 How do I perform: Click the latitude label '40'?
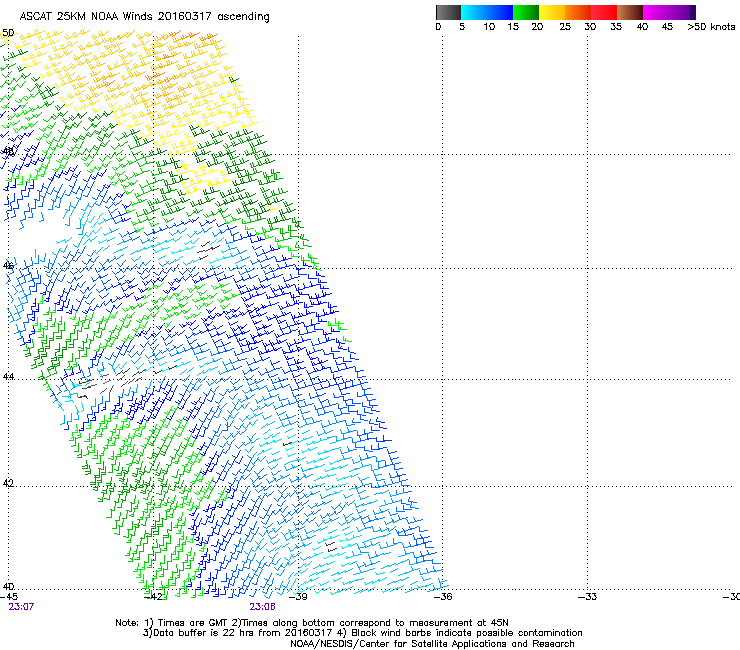[8, 587]
